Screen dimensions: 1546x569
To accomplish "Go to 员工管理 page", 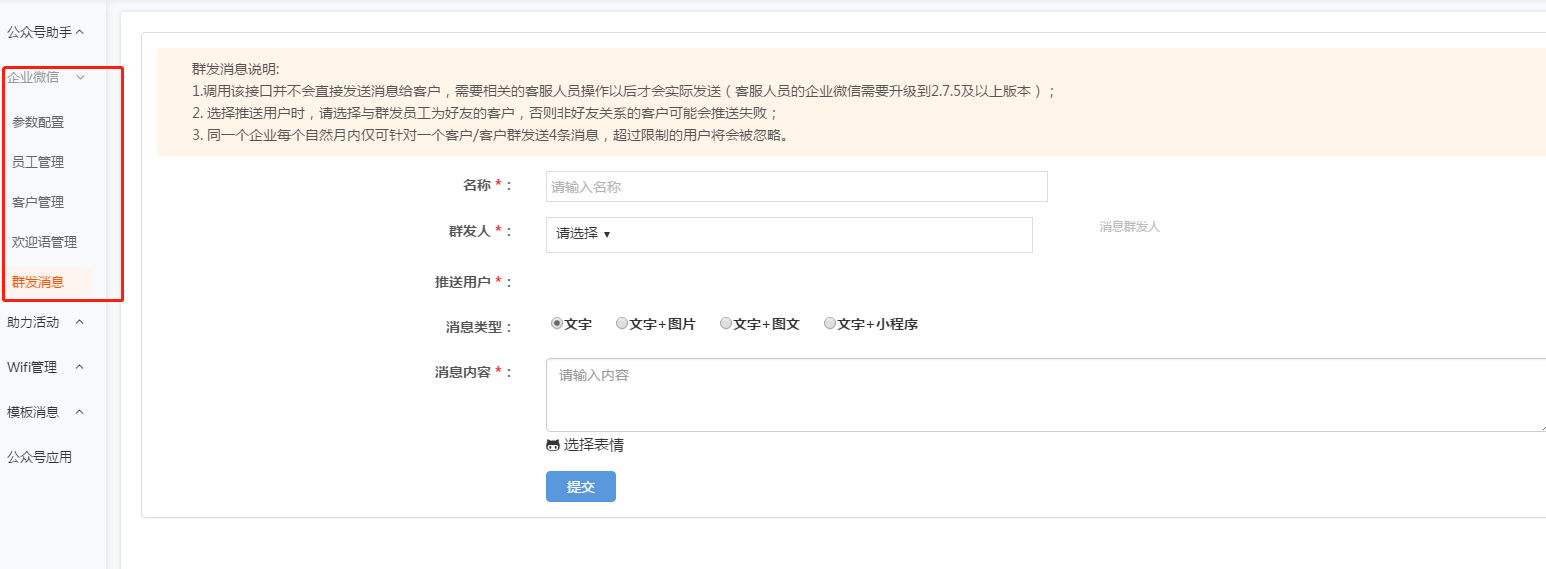I will point(38,162).
